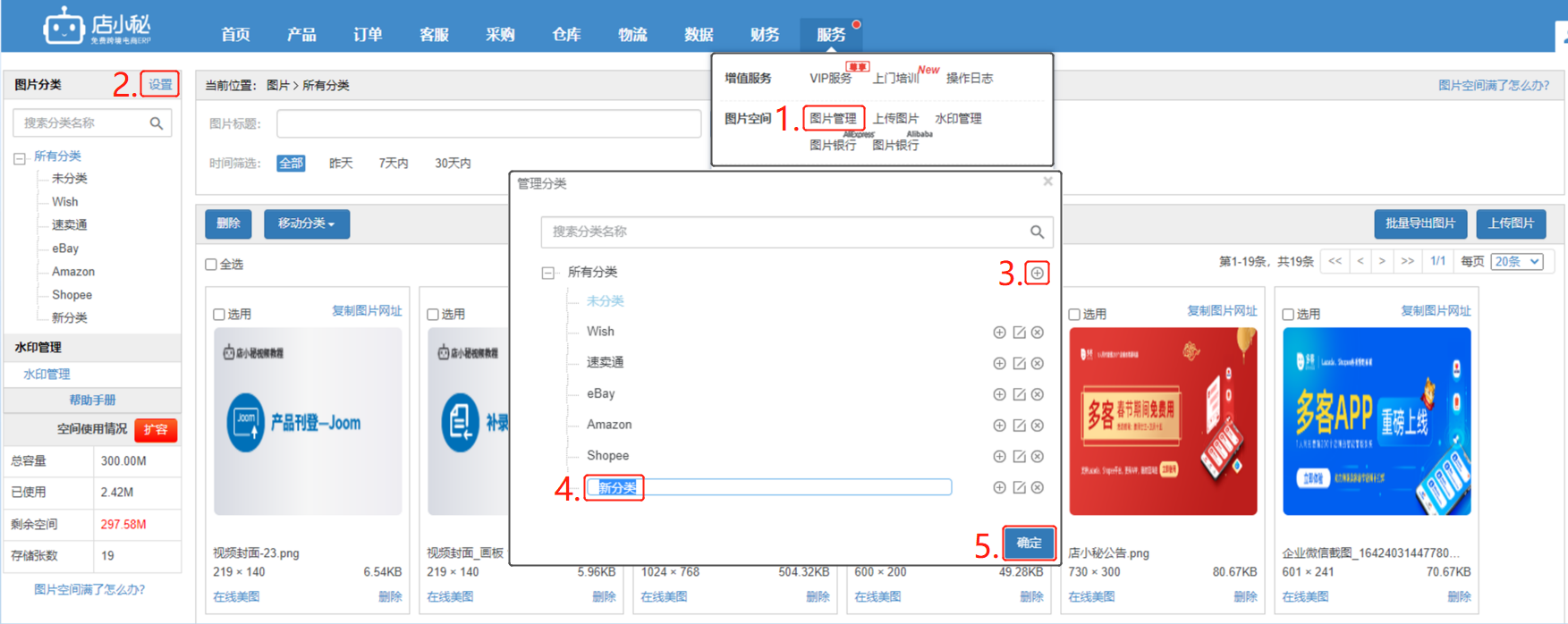The width and height of the screenshot is (1568, 624).
Task: Select 未分类 in the left sidebar tree
Action: click(70, 179)
